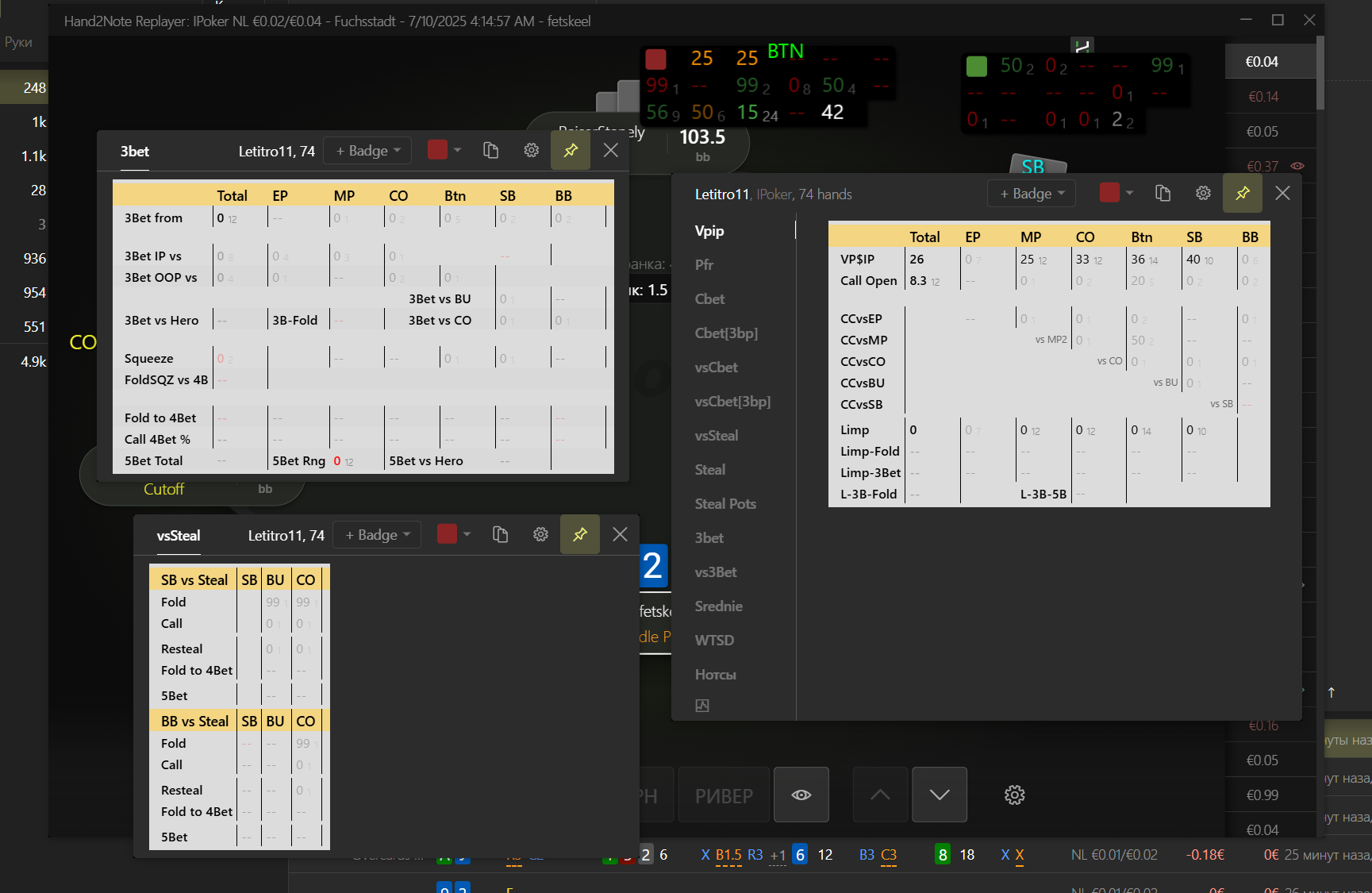The image size is (1372, 893).
Task: Close the Letitro11 IPoker popup
Action: (1283, 194)
